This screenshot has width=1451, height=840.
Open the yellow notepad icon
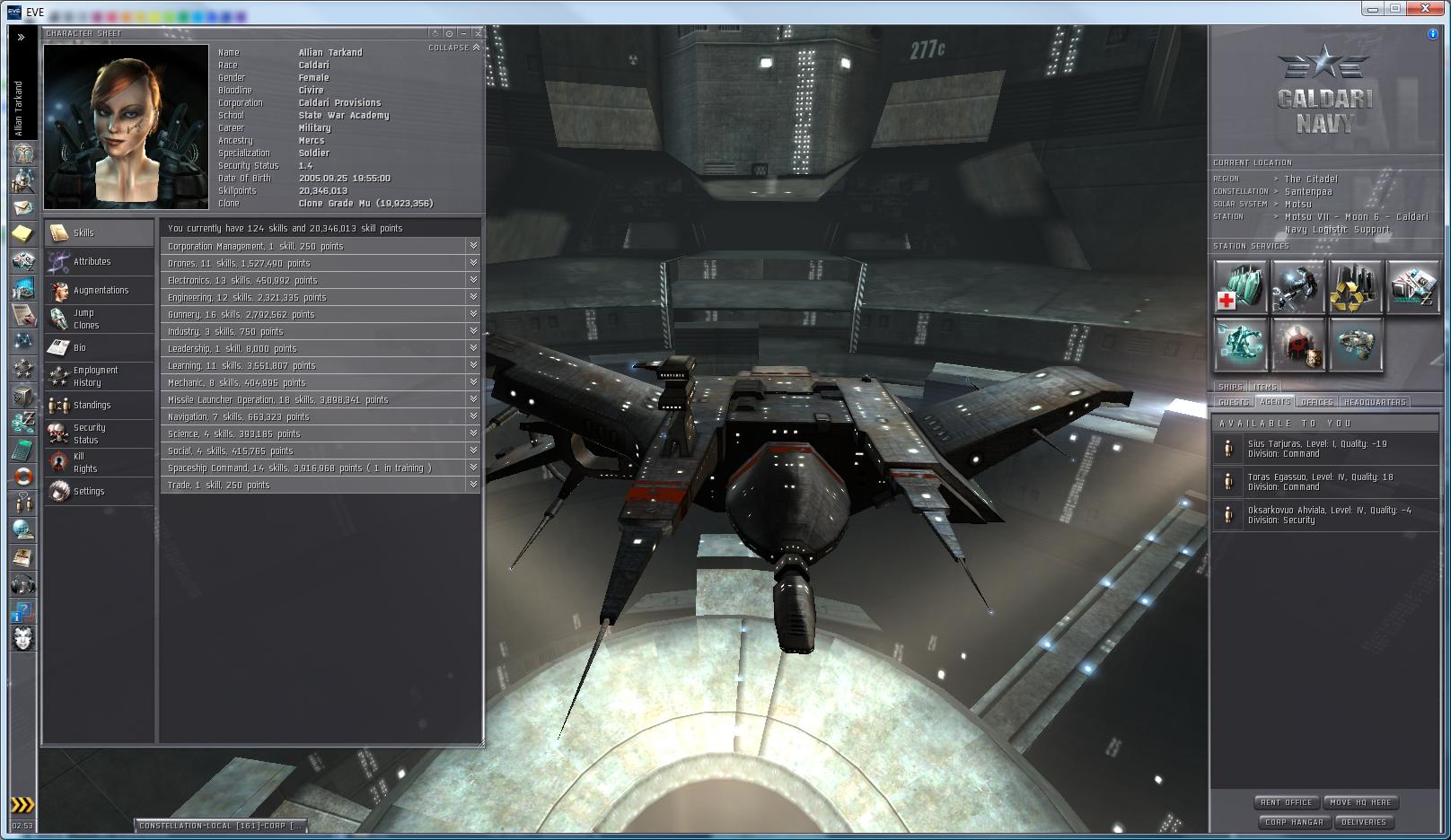click(x=23, y=234)
